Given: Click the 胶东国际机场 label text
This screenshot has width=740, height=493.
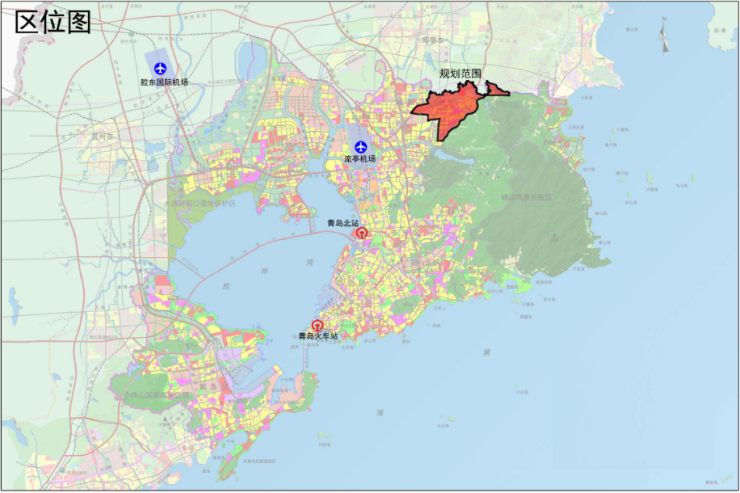Looking at the screenshot, I should click(x=164, y=82).
